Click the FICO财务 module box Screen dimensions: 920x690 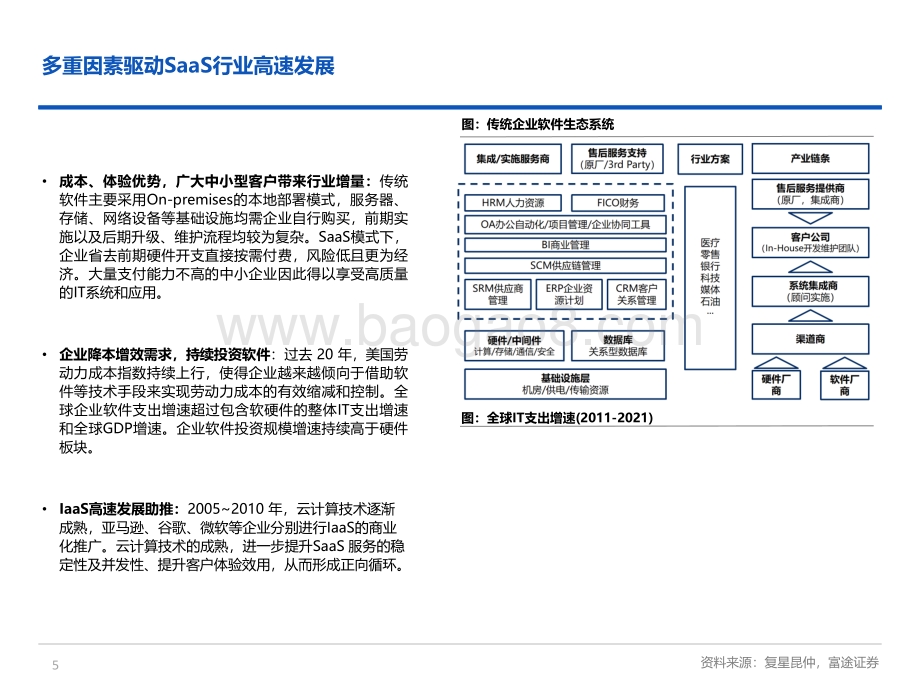click(x=618, y=203)
